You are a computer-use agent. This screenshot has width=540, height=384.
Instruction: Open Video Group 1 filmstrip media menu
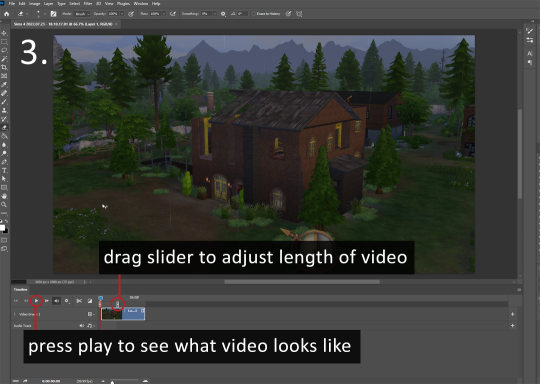[91, 314]
